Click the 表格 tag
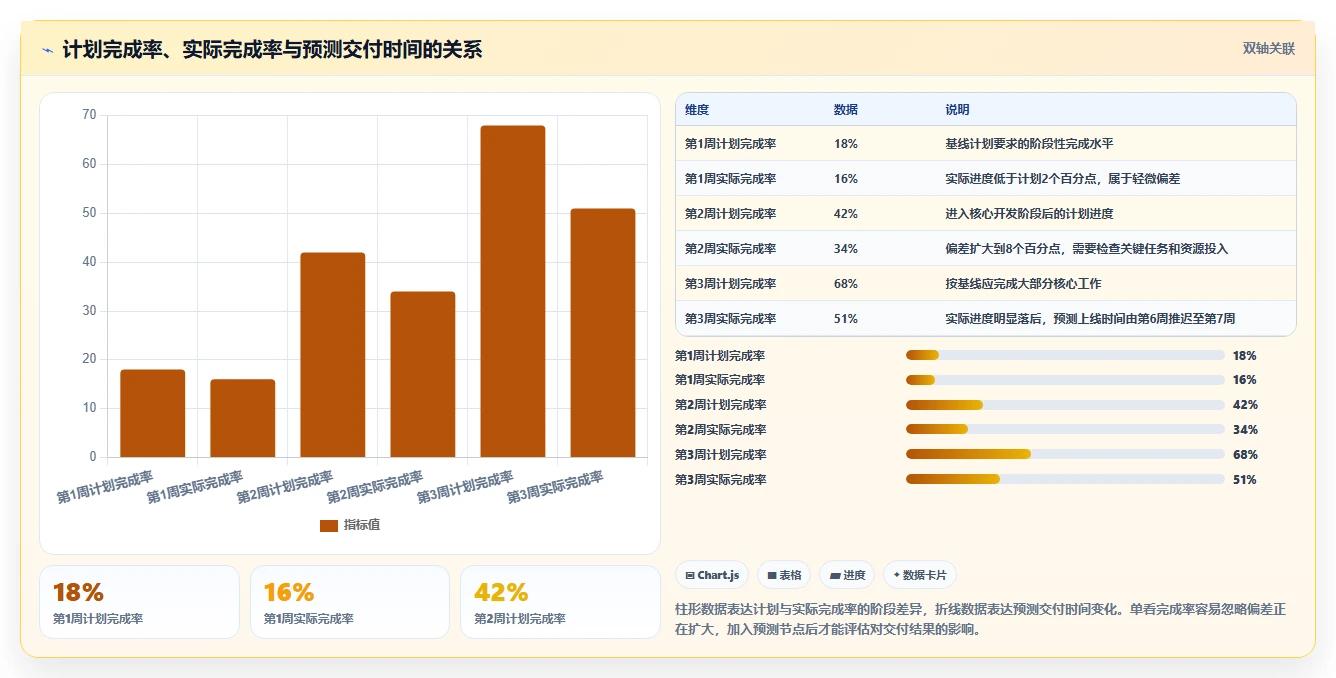This screenshot has height=678, width=1336. pyautogui.click(x=784, y=575)
